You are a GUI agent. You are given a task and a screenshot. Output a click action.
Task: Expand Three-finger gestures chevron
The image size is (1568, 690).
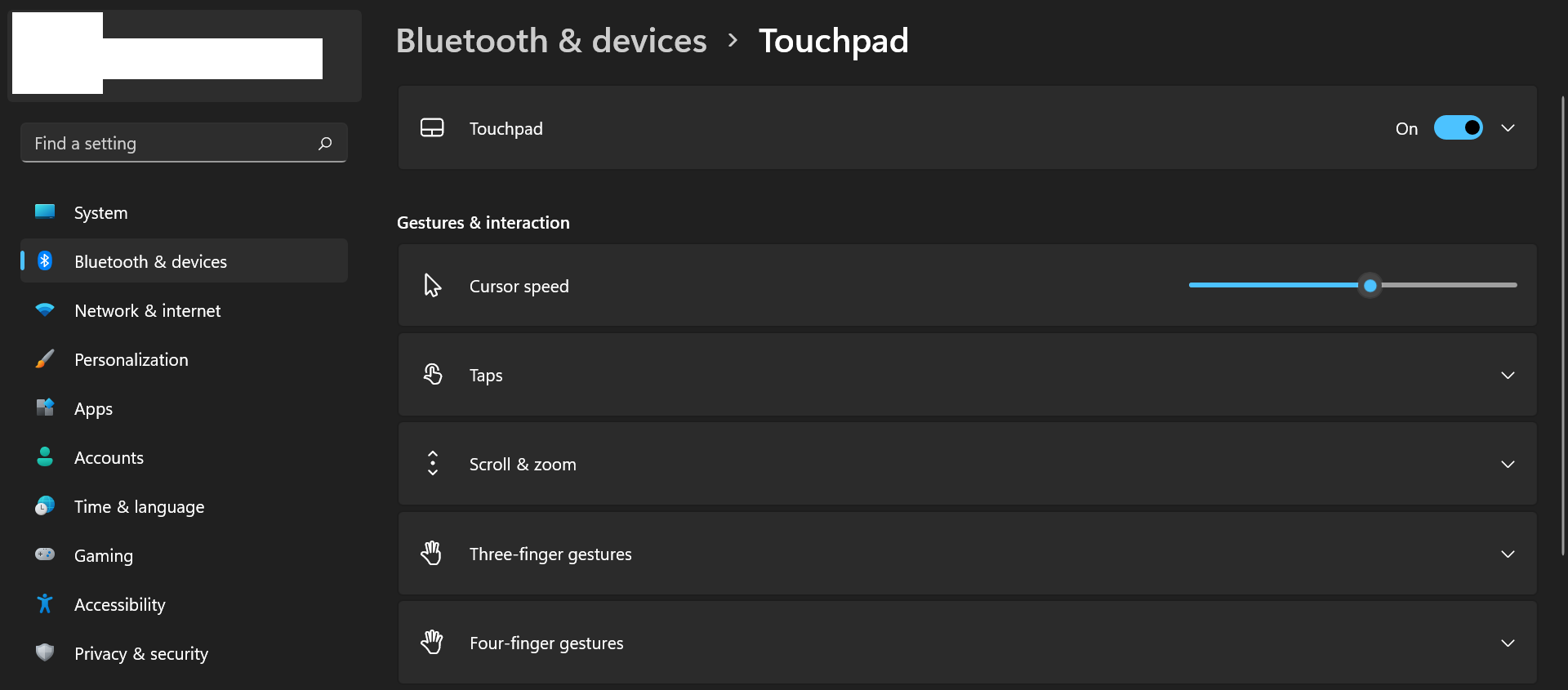[1508, 554]
